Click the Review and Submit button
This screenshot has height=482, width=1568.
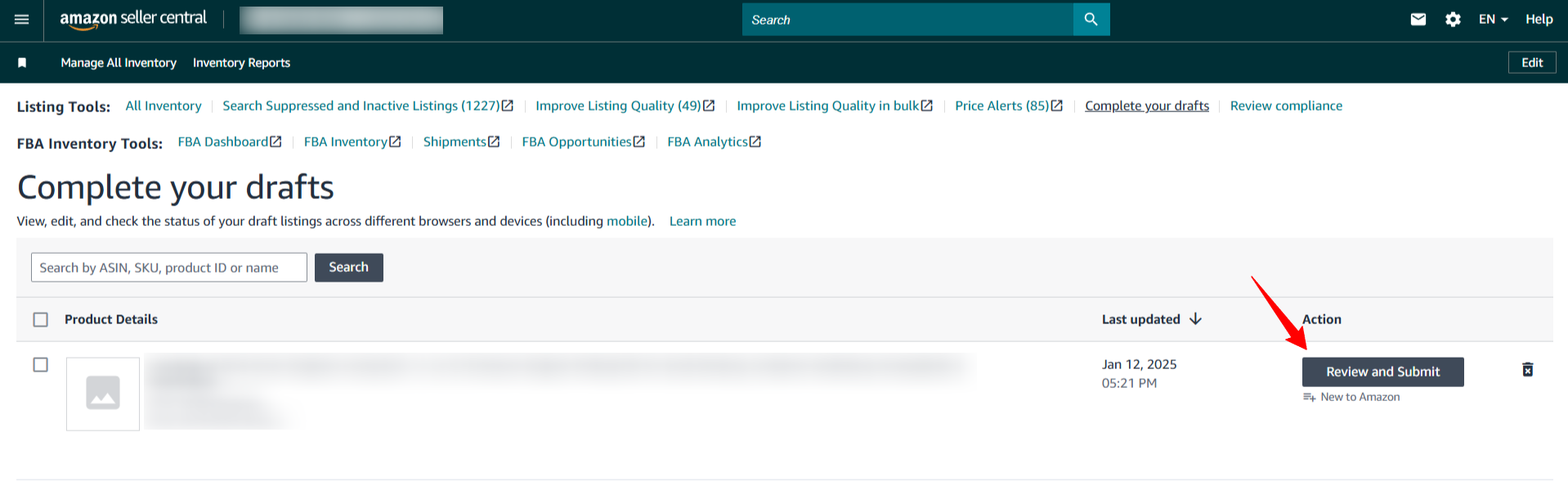(x=1382, y=372)
